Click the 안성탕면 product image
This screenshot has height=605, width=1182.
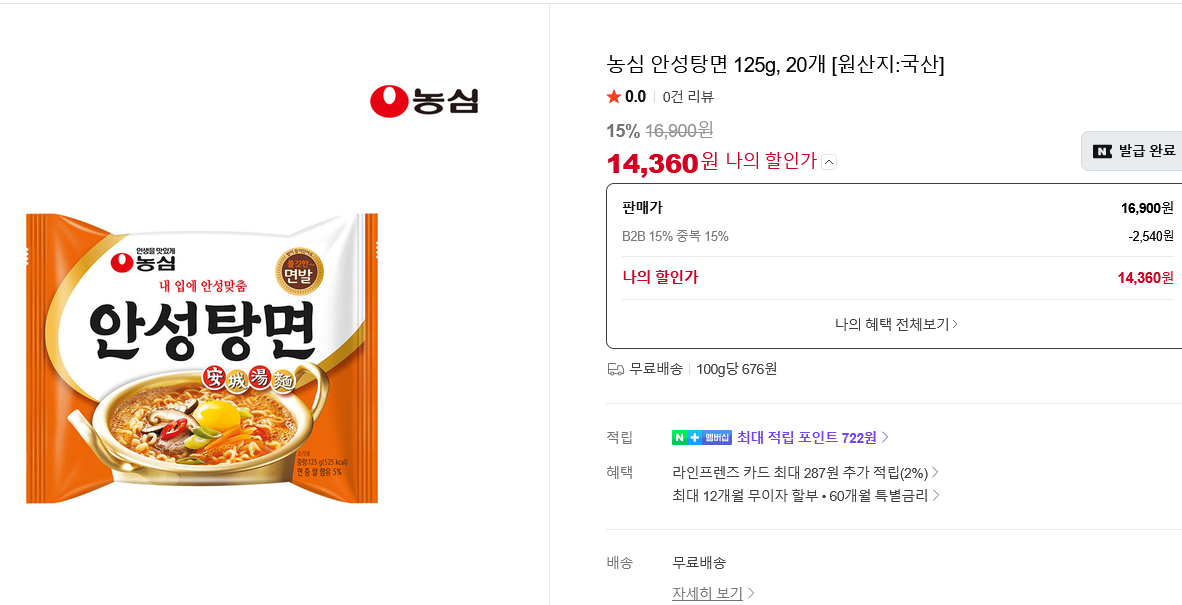[x=202, y=358]
